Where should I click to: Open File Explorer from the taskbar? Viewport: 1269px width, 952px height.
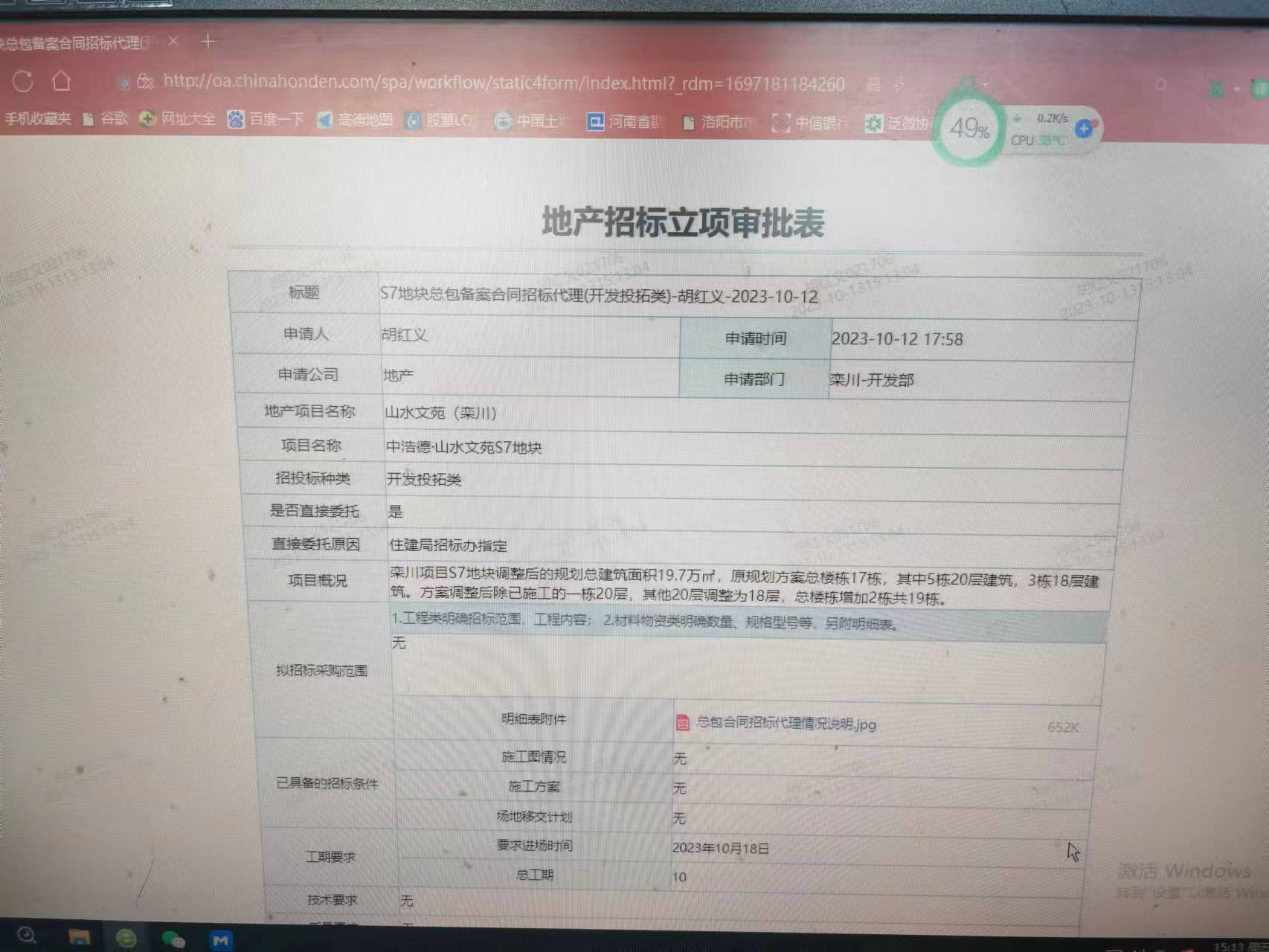pyautogui.click(x=79, y=938)
